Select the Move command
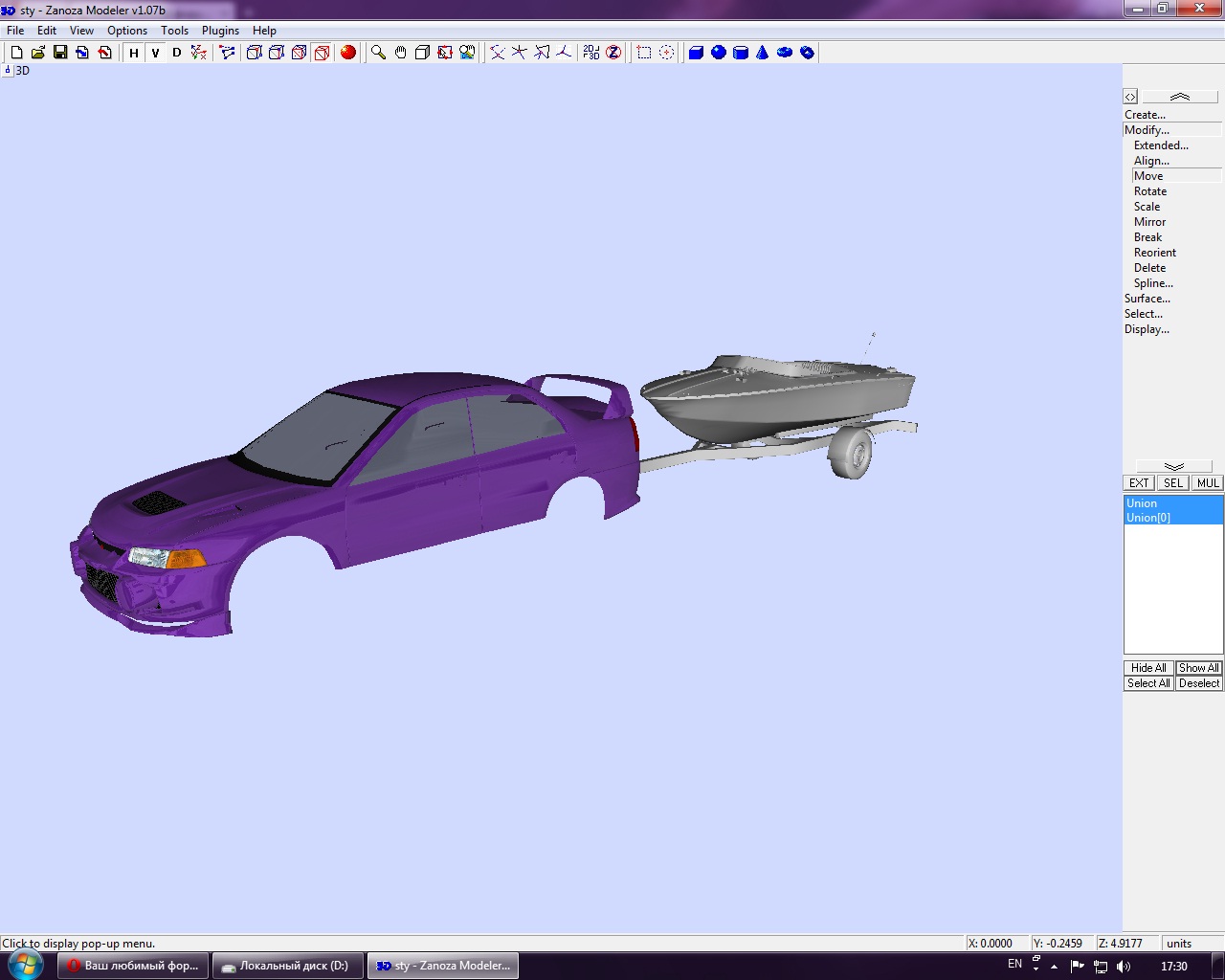The image size is (1225, 980). pos(1148,176)
